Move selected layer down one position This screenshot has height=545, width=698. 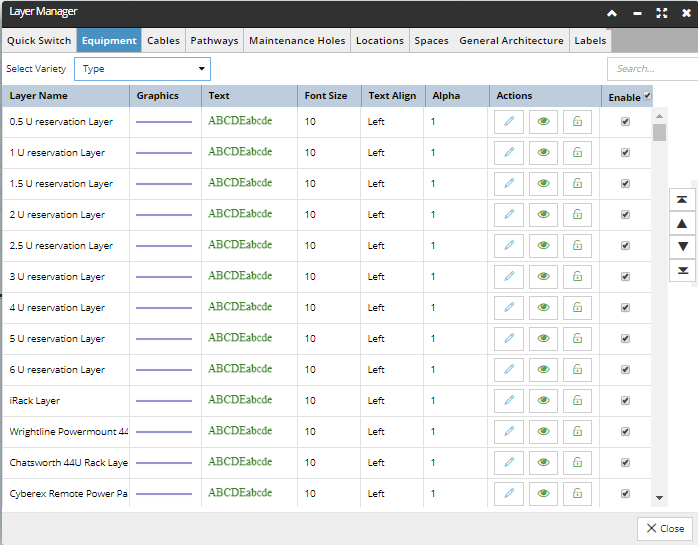click(x=682, y=247)
